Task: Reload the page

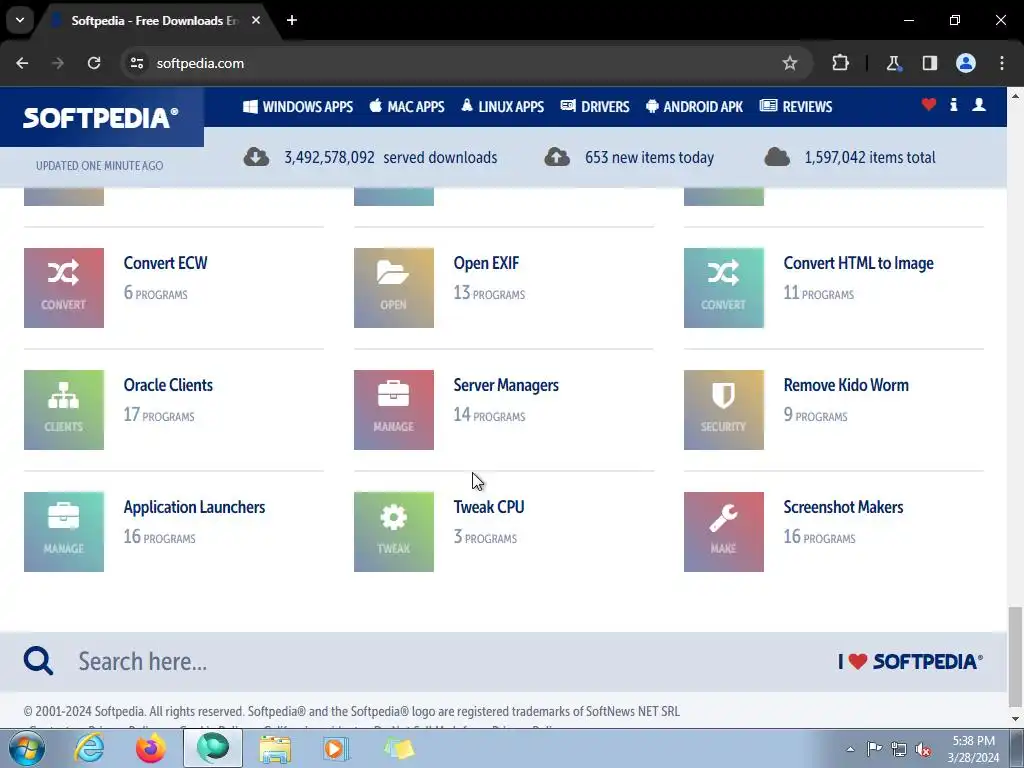Action: 94,63
